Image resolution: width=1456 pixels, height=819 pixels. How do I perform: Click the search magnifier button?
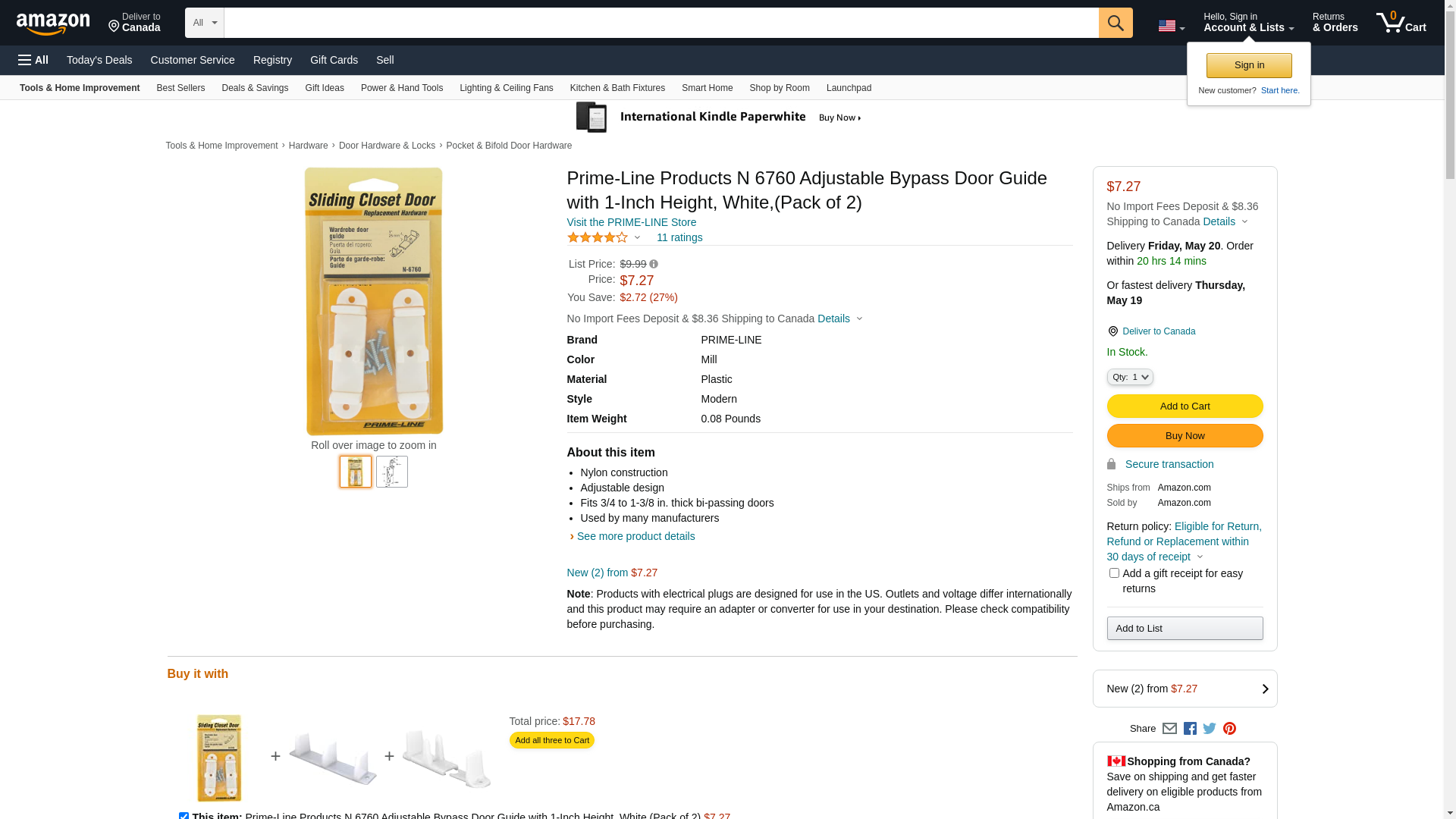(x=1116, y=23)
